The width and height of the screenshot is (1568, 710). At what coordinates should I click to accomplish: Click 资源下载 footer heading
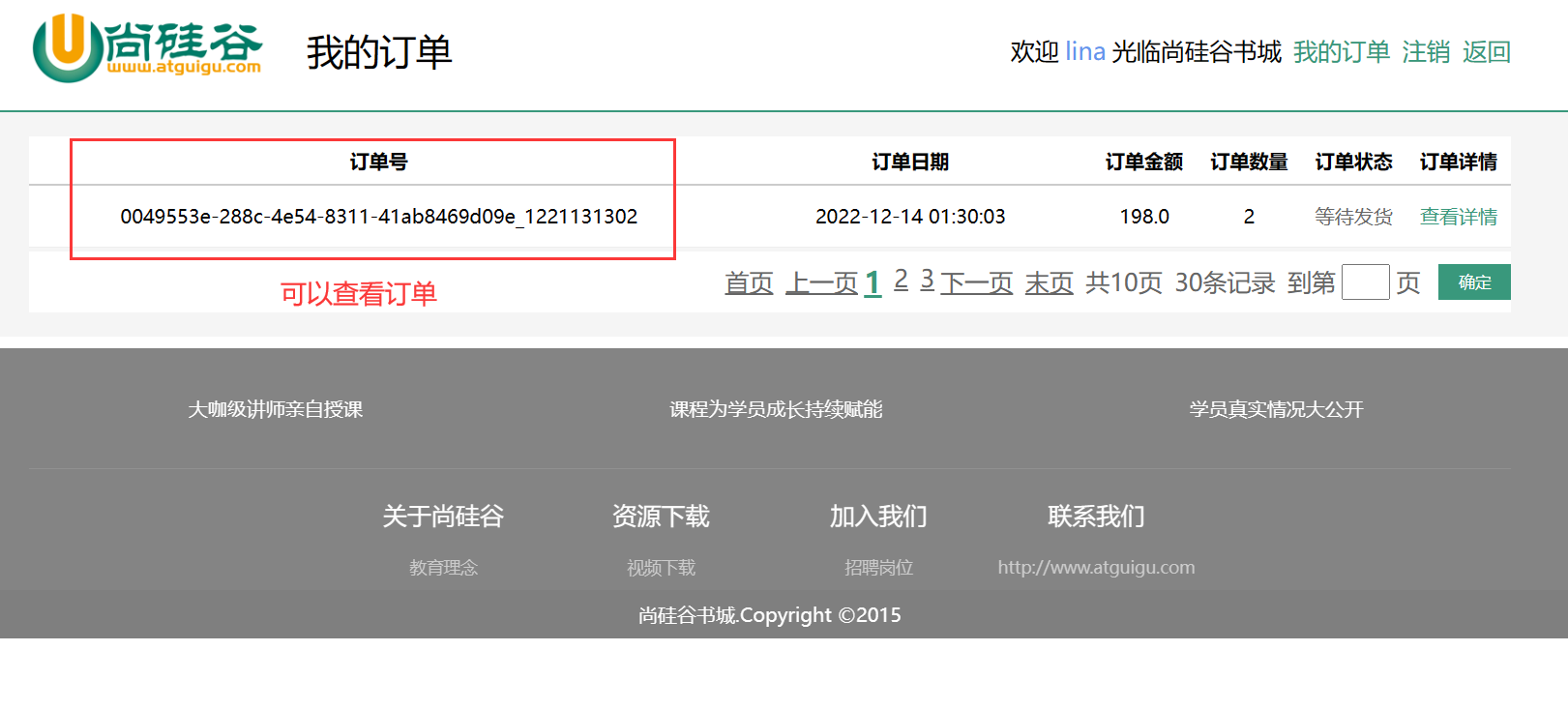661,516
